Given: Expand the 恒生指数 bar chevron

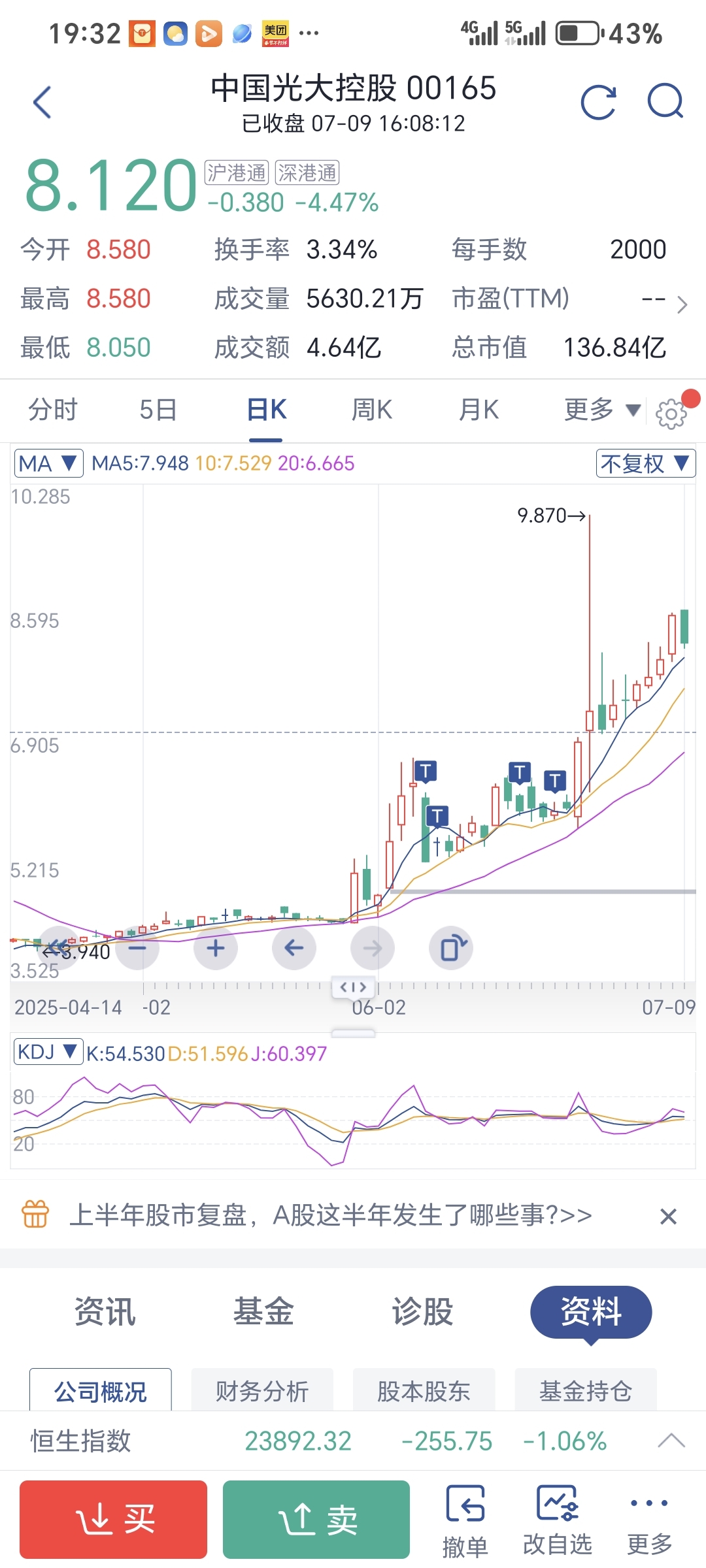Looking at the screenshot, I should coord(671,1441).
